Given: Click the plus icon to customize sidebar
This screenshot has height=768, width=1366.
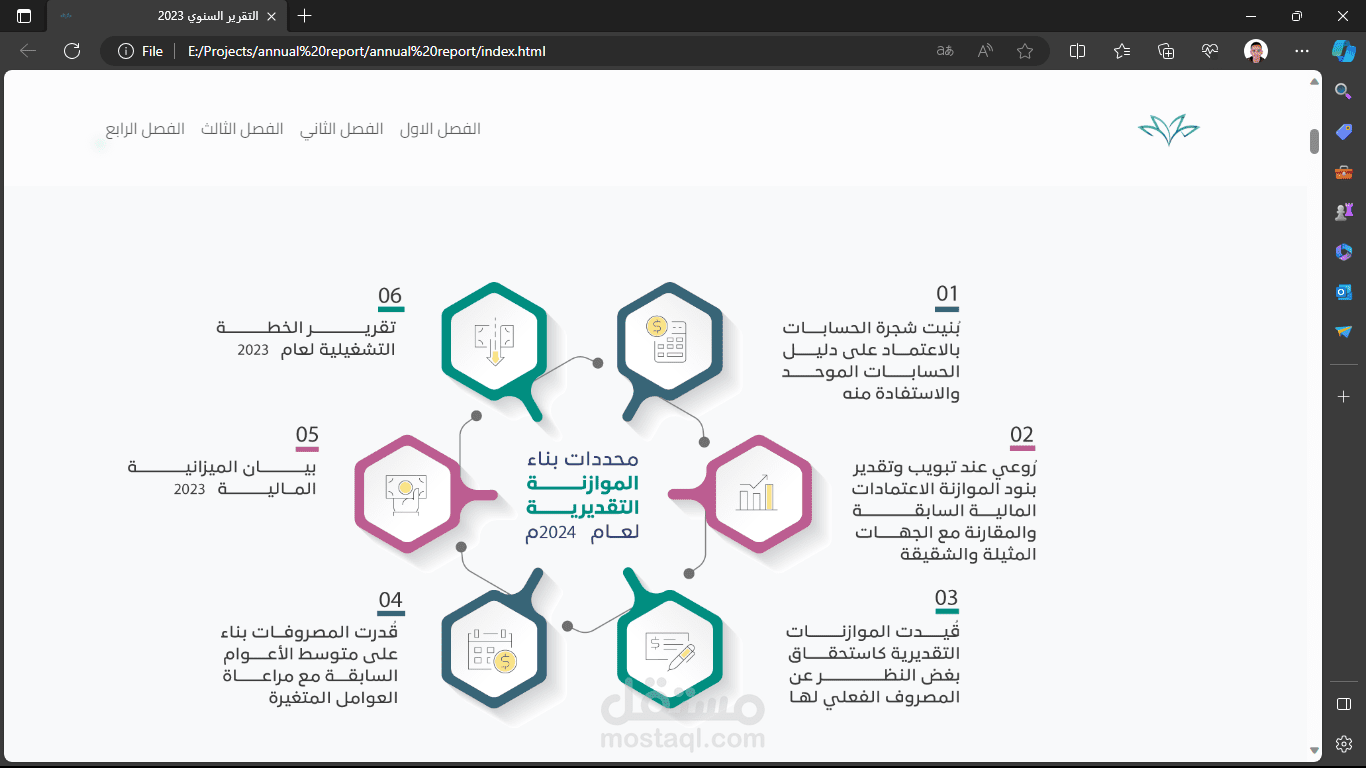Looking at the screenshot, I should click(1344, 397).
